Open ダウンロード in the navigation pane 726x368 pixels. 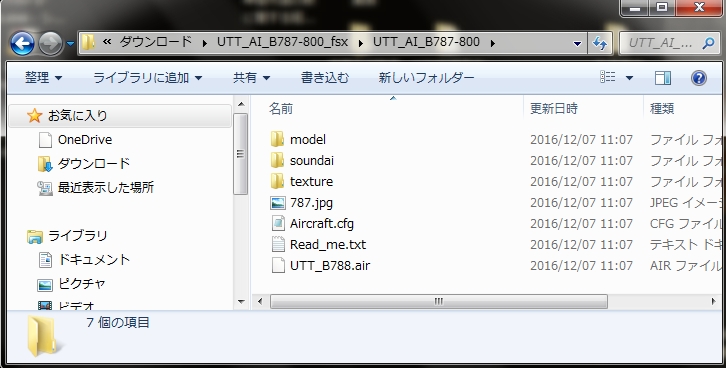[94, 164]
